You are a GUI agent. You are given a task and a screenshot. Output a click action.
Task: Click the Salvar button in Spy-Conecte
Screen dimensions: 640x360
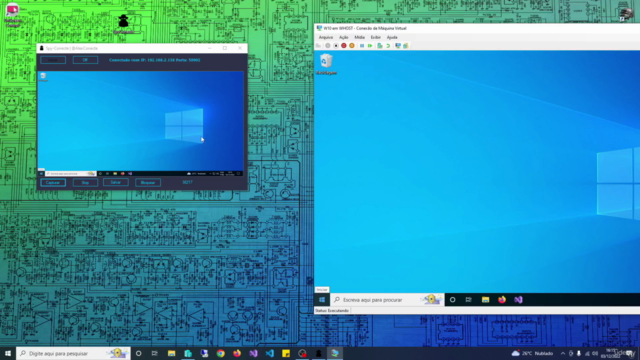coord(116,182)
